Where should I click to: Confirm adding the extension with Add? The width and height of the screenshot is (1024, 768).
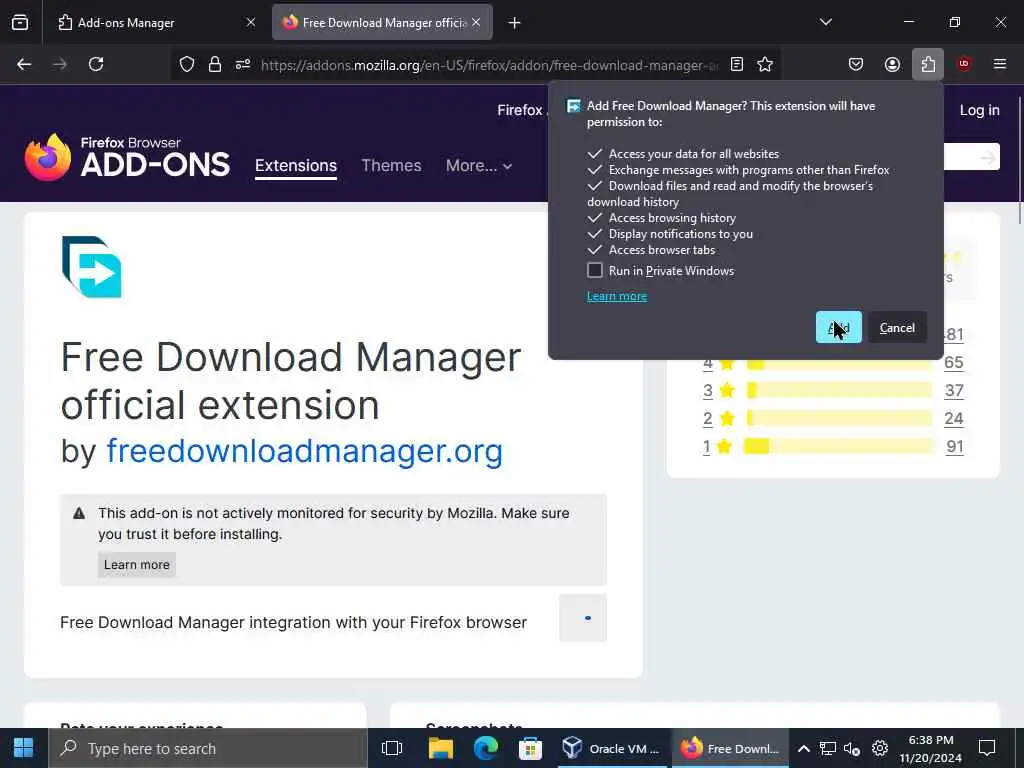839,327
